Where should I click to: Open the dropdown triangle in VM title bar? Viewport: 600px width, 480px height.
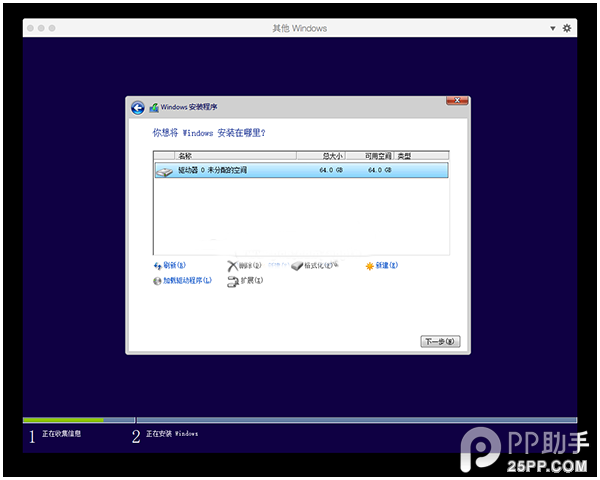point(553,28)
